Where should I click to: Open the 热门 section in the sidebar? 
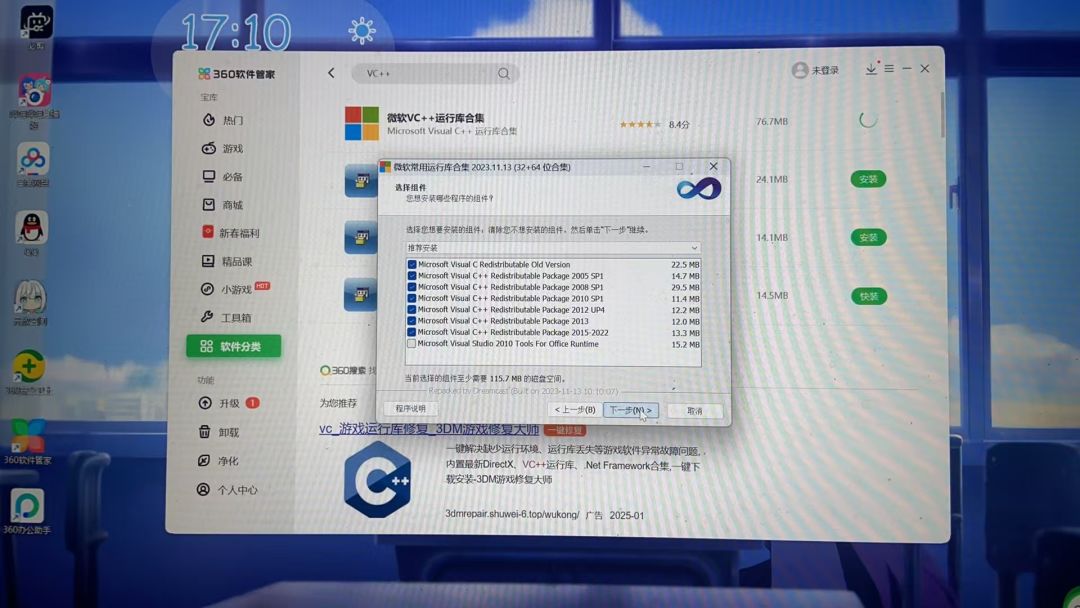(x=224, y=120)
